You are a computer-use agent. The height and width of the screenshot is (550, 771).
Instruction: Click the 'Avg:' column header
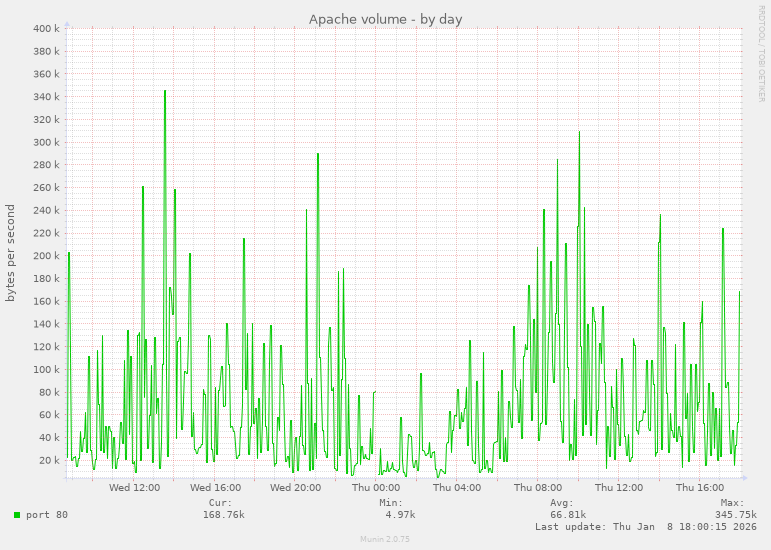(562, 503)
